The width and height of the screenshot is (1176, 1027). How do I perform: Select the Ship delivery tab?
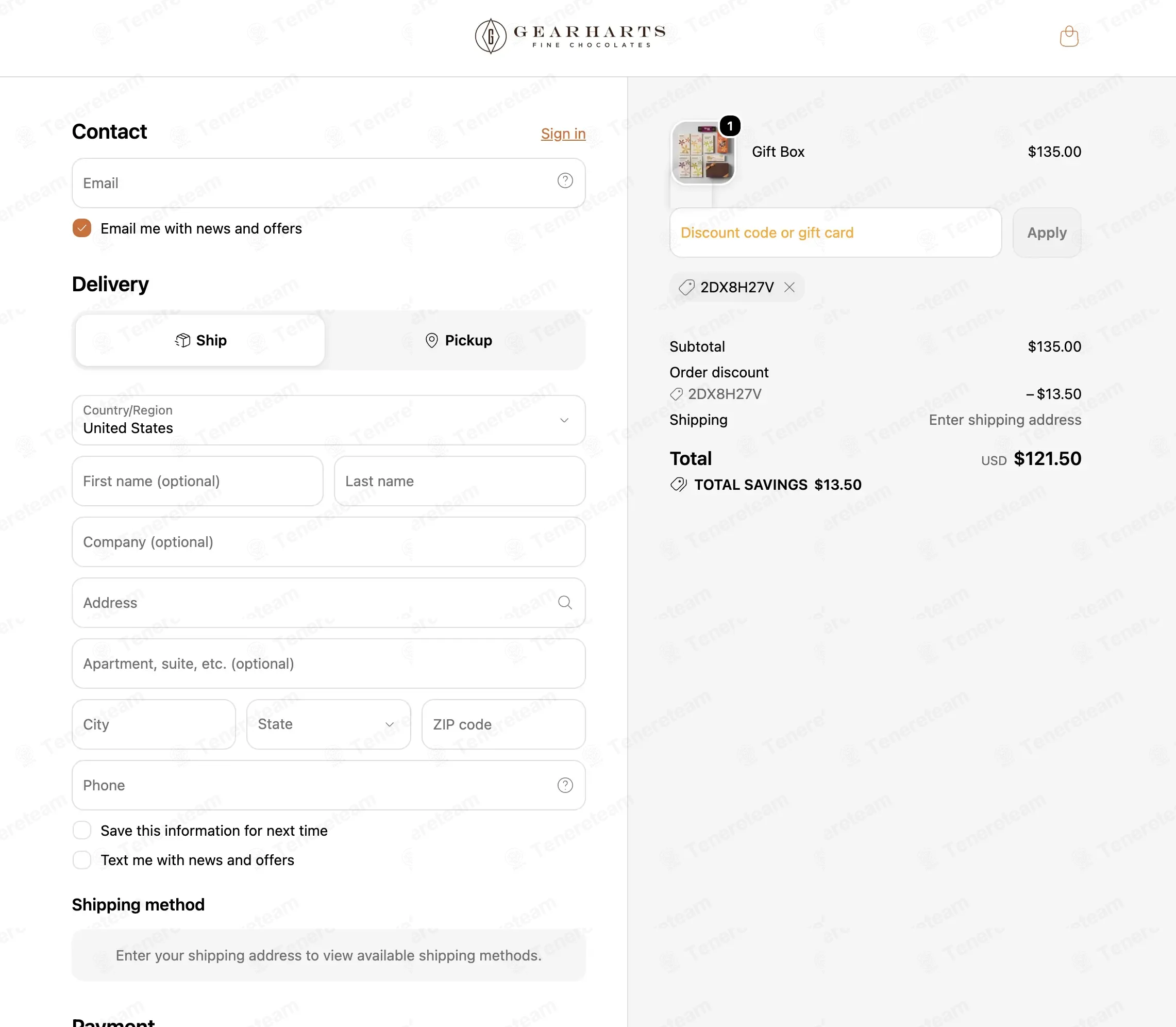coord(200,340)
